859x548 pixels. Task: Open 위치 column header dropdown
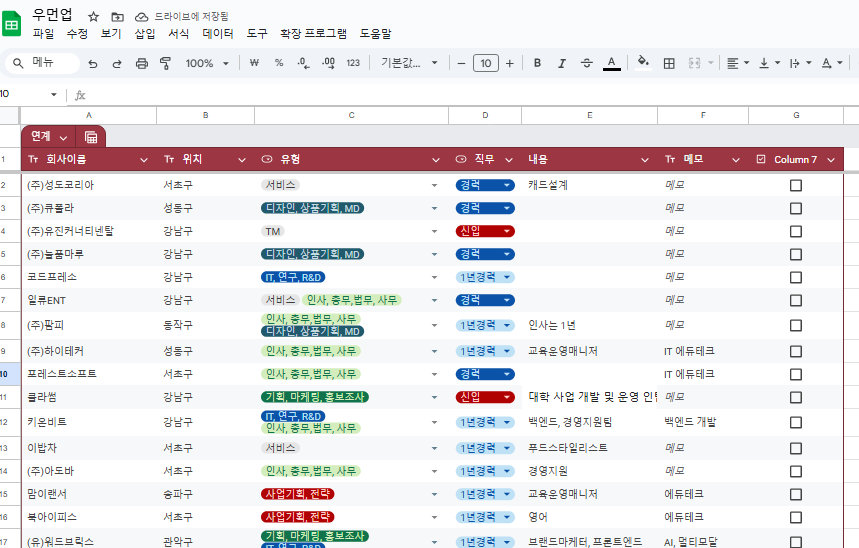tap(242, 160)
